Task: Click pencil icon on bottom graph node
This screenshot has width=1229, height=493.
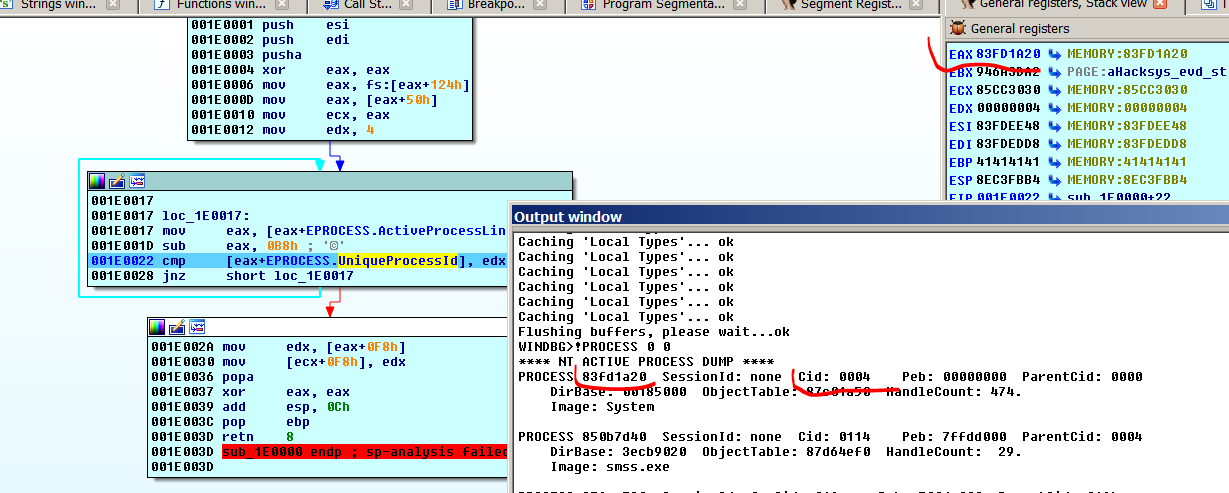Action: pyautogui.click(x=177, y=327)
